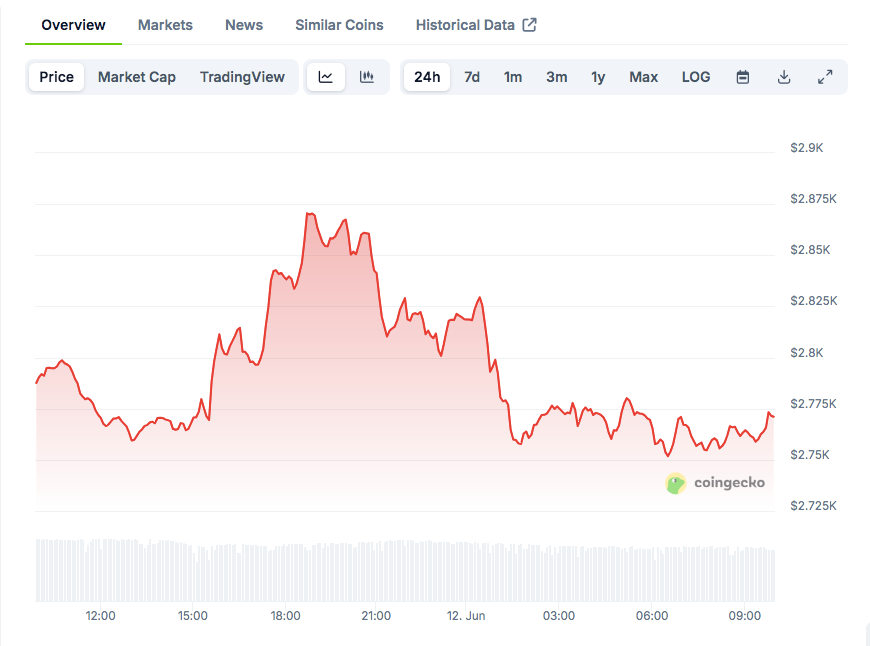
Task: Switch to candlestick chart icon
Action: coord(367,77)
